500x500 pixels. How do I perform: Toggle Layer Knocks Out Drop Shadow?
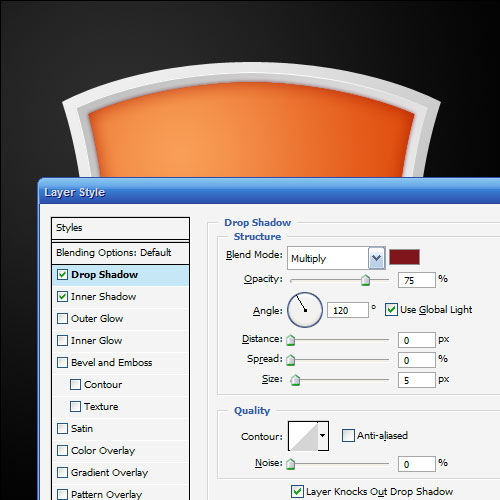click(297, 492)
